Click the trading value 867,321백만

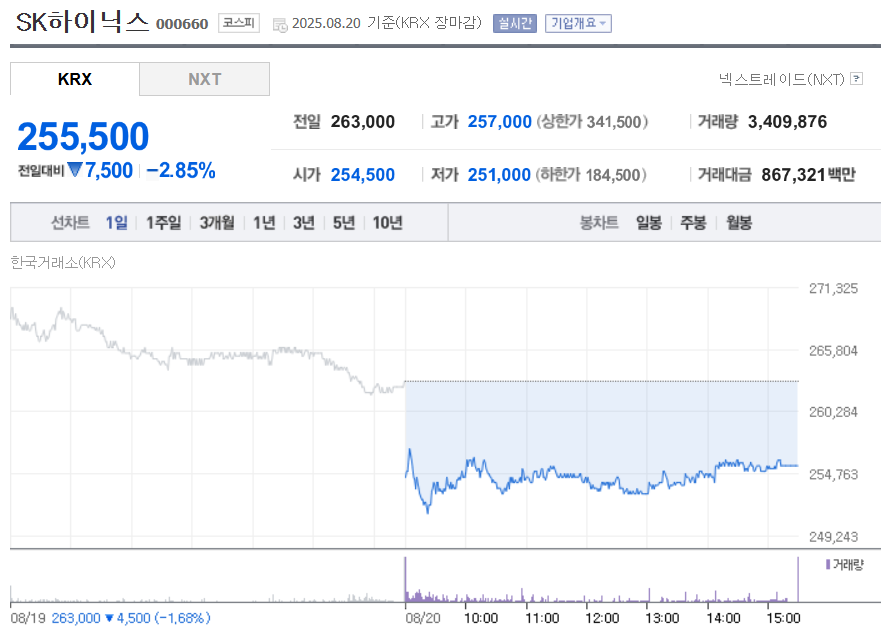(x=808, y=175)
